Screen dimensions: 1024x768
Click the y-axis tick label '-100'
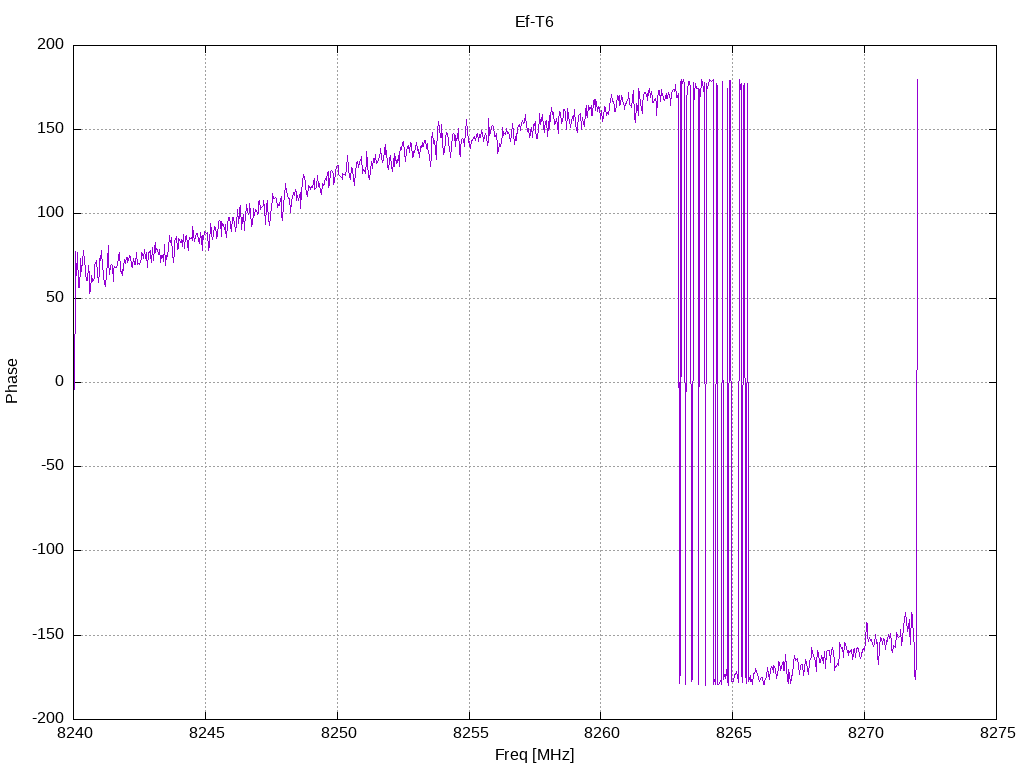[x=48, y=551]
